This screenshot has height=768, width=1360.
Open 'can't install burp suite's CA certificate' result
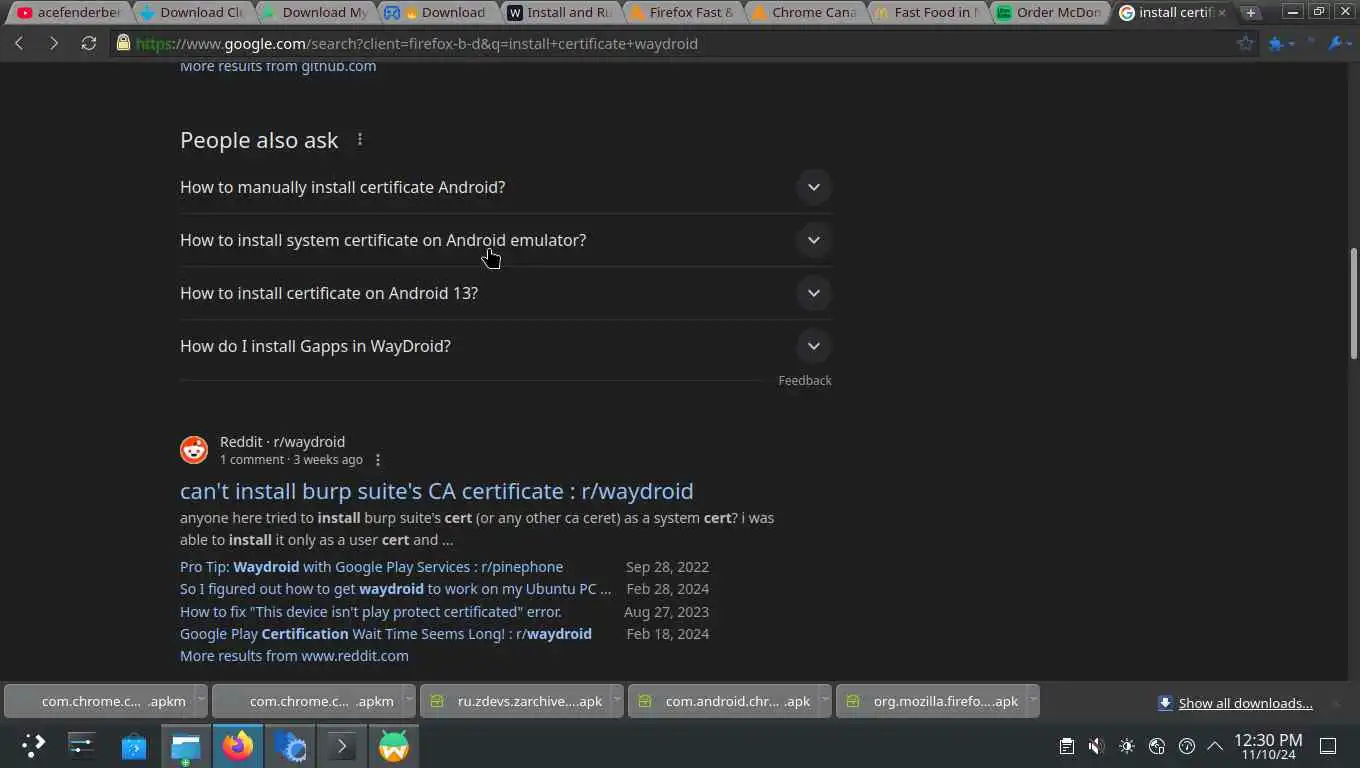[x=436, y=491]
